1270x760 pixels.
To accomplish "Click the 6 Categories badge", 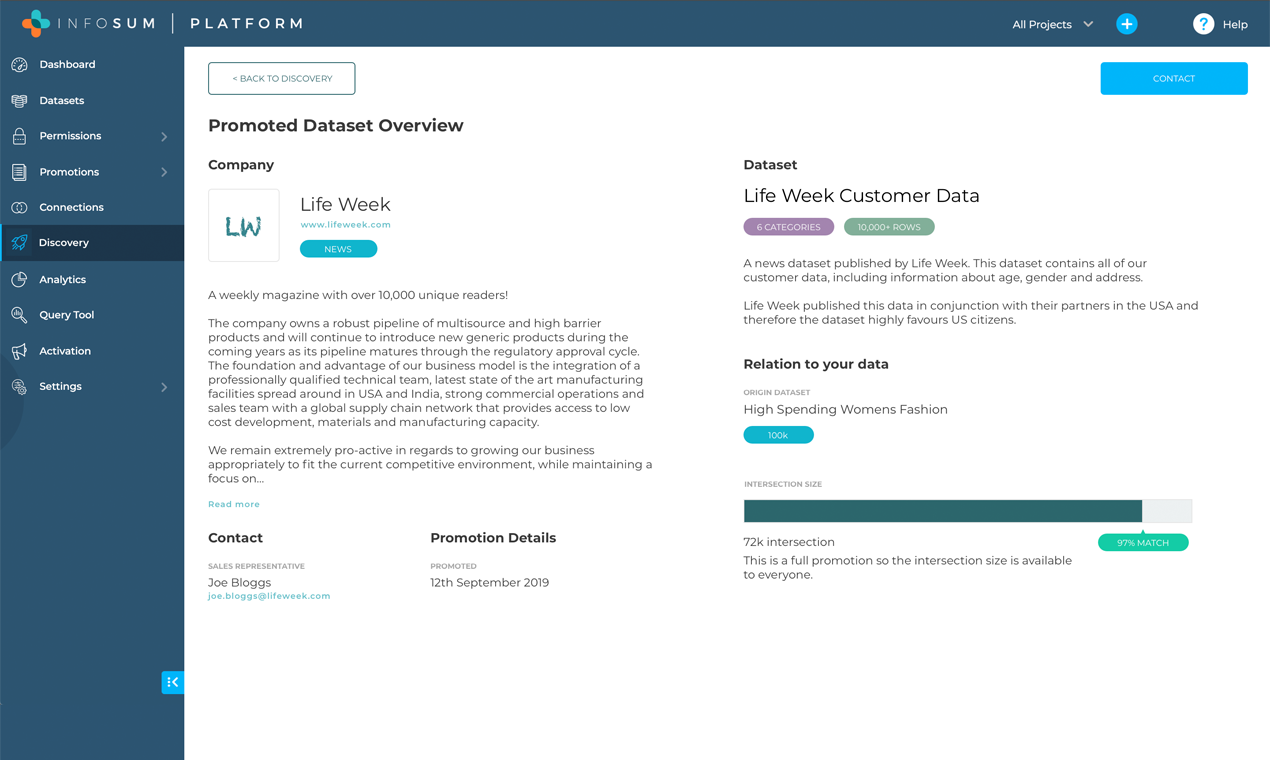I will [788, 227].
